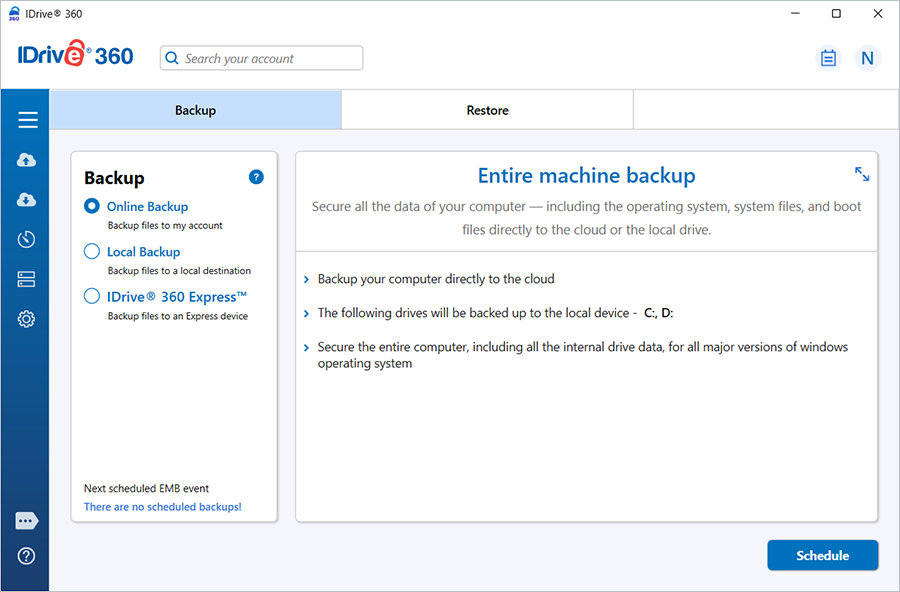The image size is (900, 592).
Task: Select the Local Backup radio button
Action: point(92,252)
